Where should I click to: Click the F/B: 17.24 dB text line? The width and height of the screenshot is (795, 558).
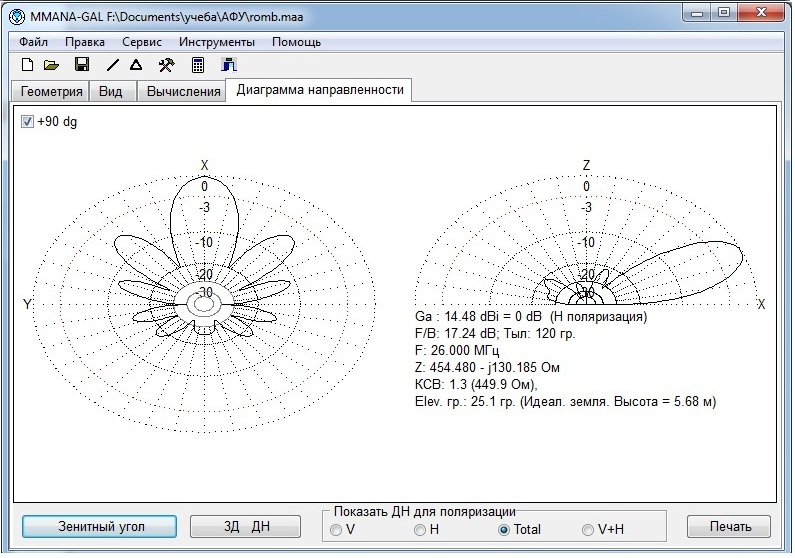[495, 333]
